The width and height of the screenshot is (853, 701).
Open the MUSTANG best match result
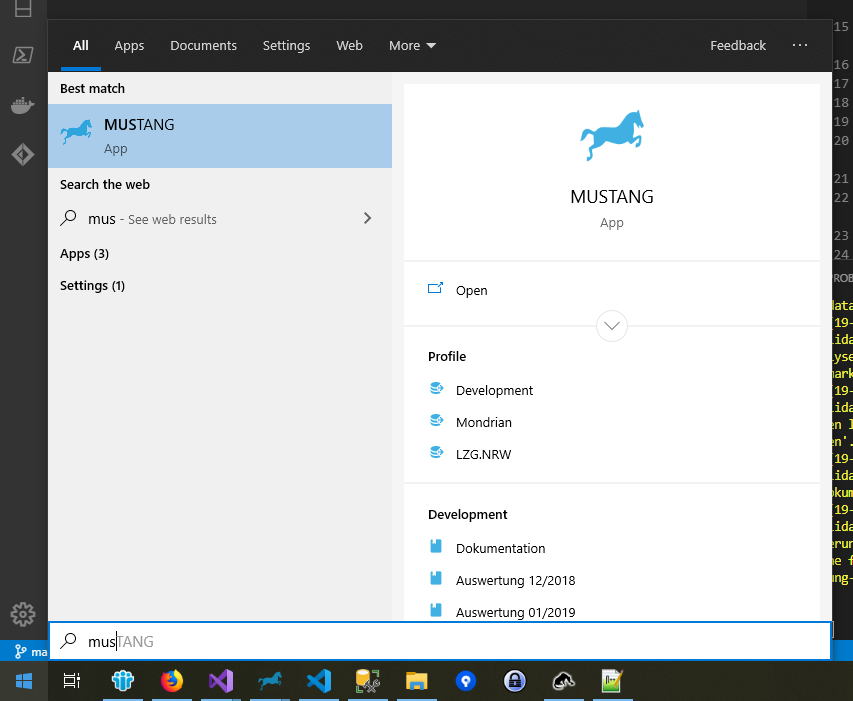(220, 135)
